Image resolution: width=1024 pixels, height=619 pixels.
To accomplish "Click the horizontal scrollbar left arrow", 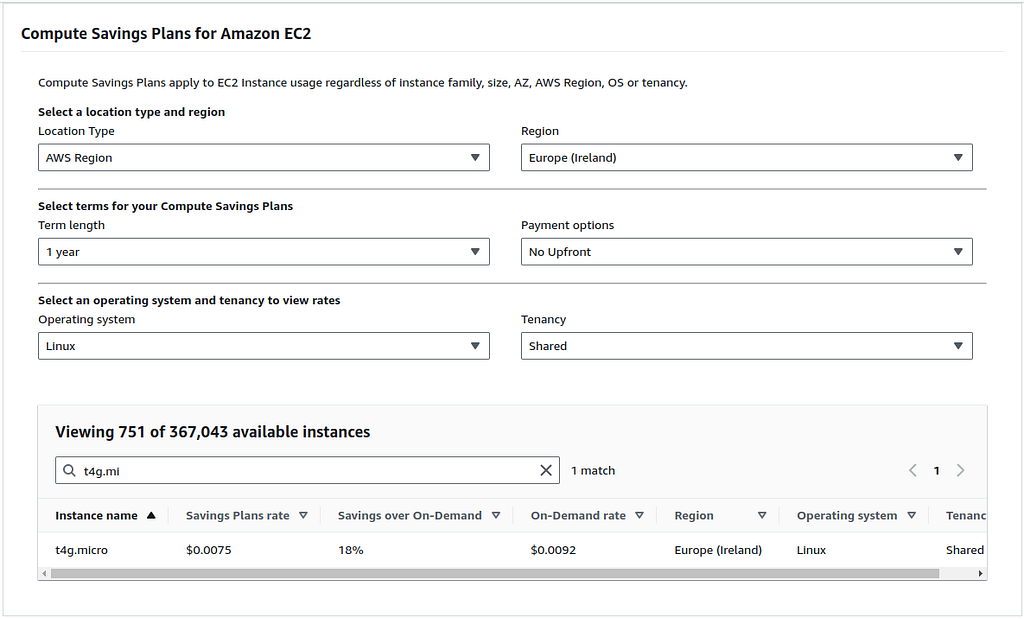I will 44,573.
